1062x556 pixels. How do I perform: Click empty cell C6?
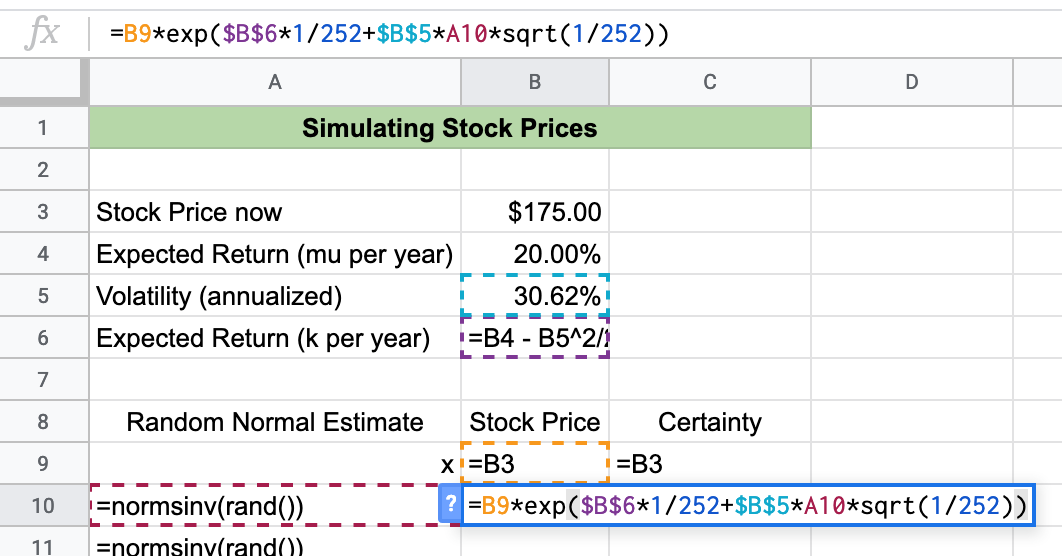pyautogui.click(x=710, y=337)
